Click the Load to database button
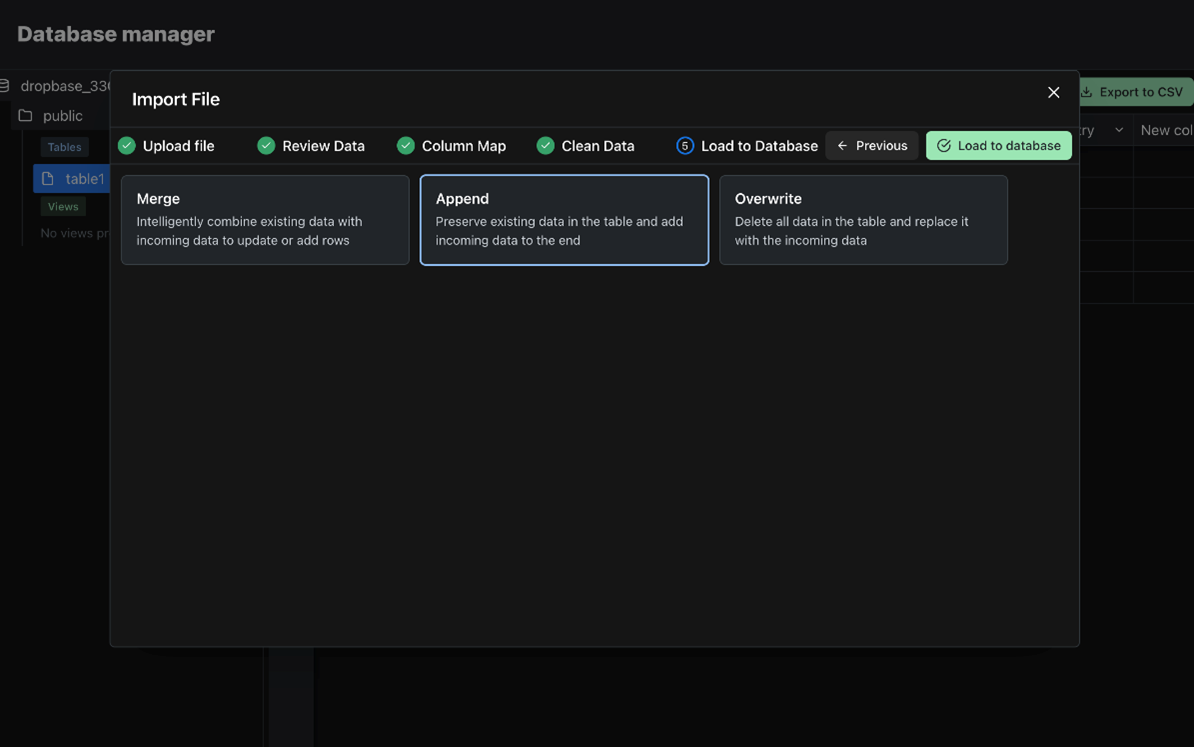Screen dimensions: 1194x747 998,146
